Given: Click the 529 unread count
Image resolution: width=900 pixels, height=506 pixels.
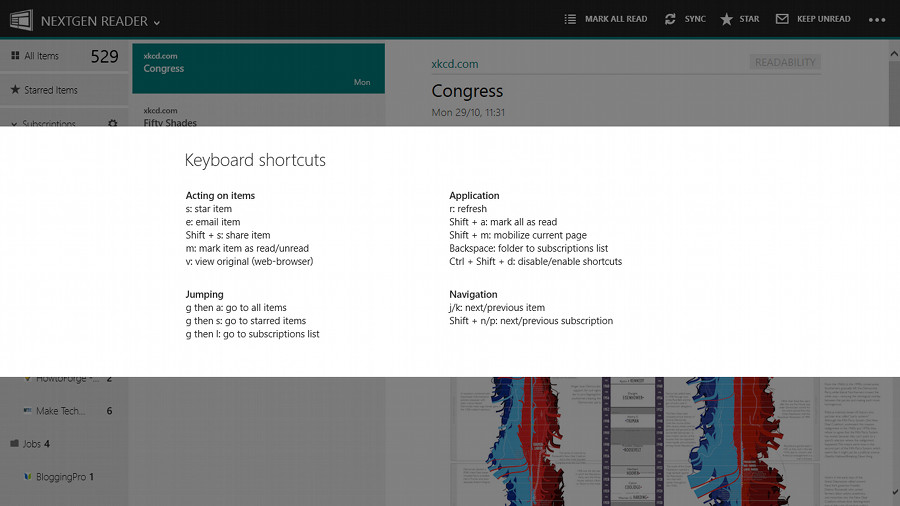Looking at the screenshot, I should tap(104, 56).
